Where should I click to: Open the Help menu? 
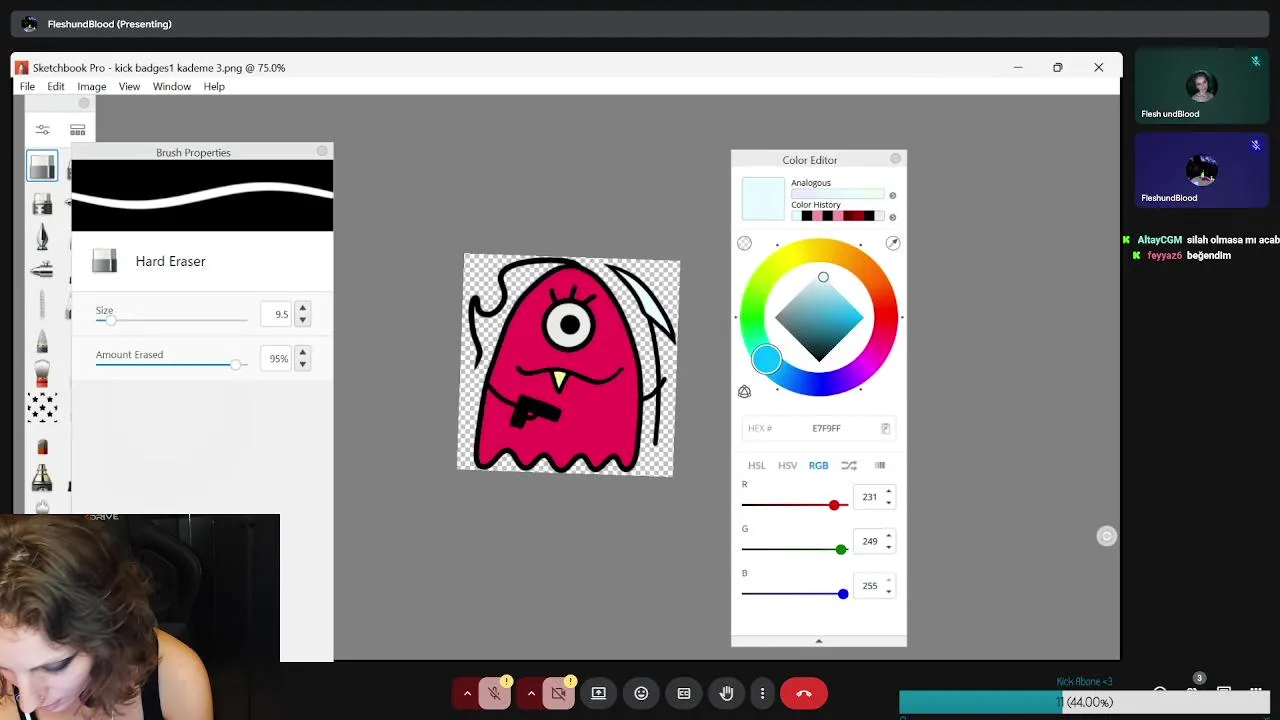click(214, 87)
